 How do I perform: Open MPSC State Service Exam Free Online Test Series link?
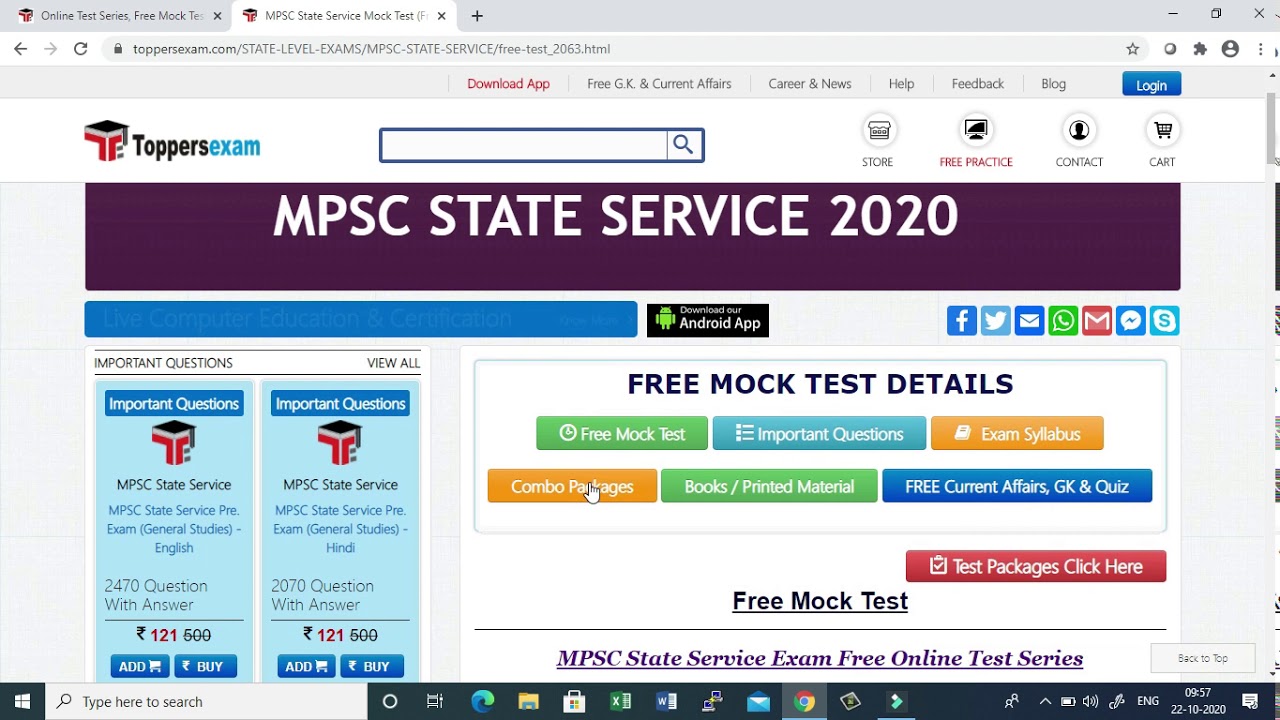[820, 659]
